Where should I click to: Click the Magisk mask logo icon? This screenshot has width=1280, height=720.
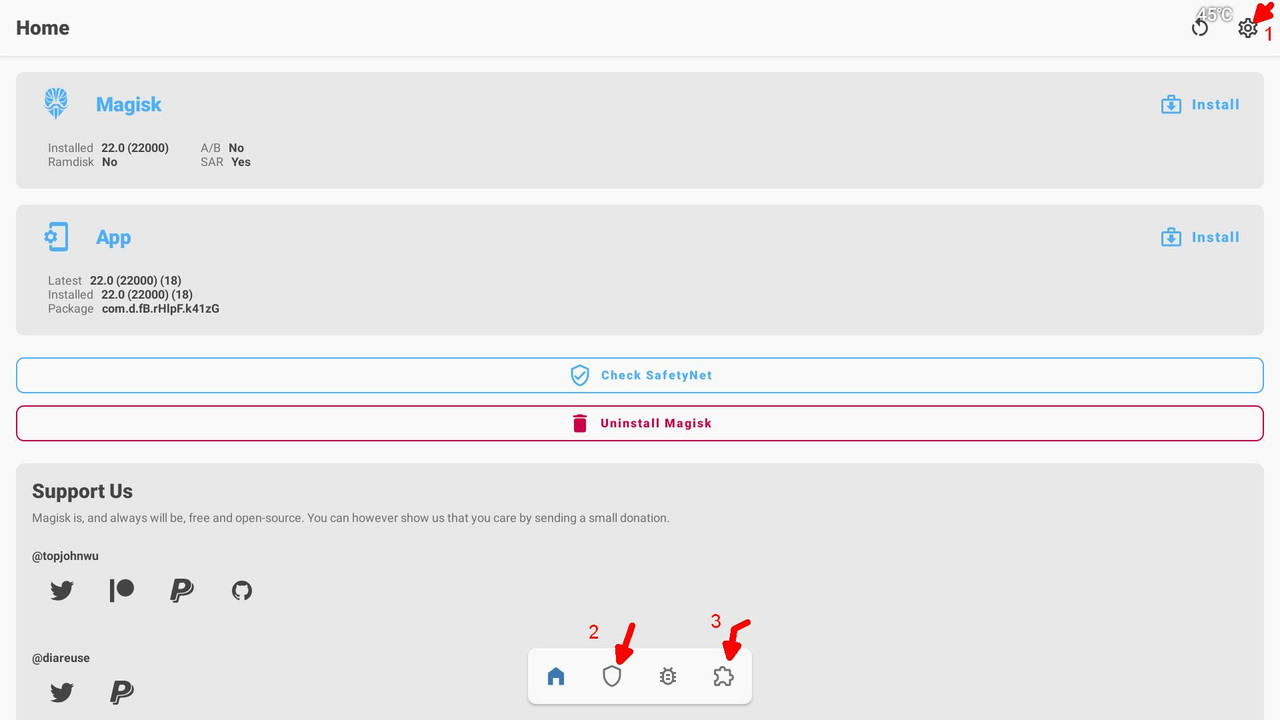point(56,104)
